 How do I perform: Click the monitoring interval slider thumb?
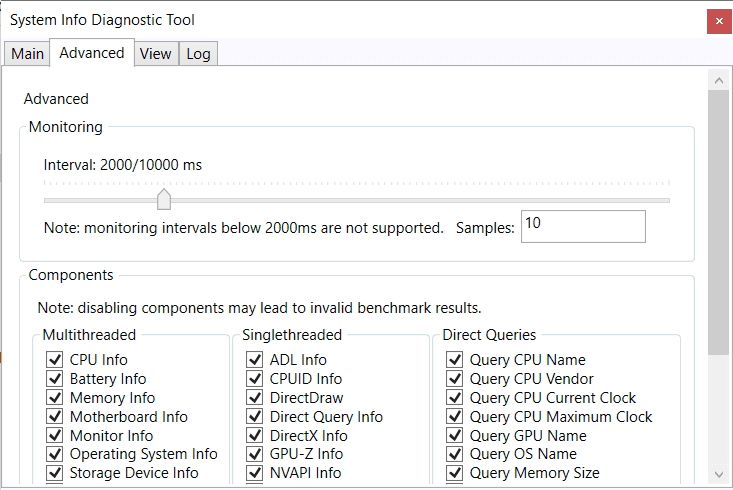164,199
